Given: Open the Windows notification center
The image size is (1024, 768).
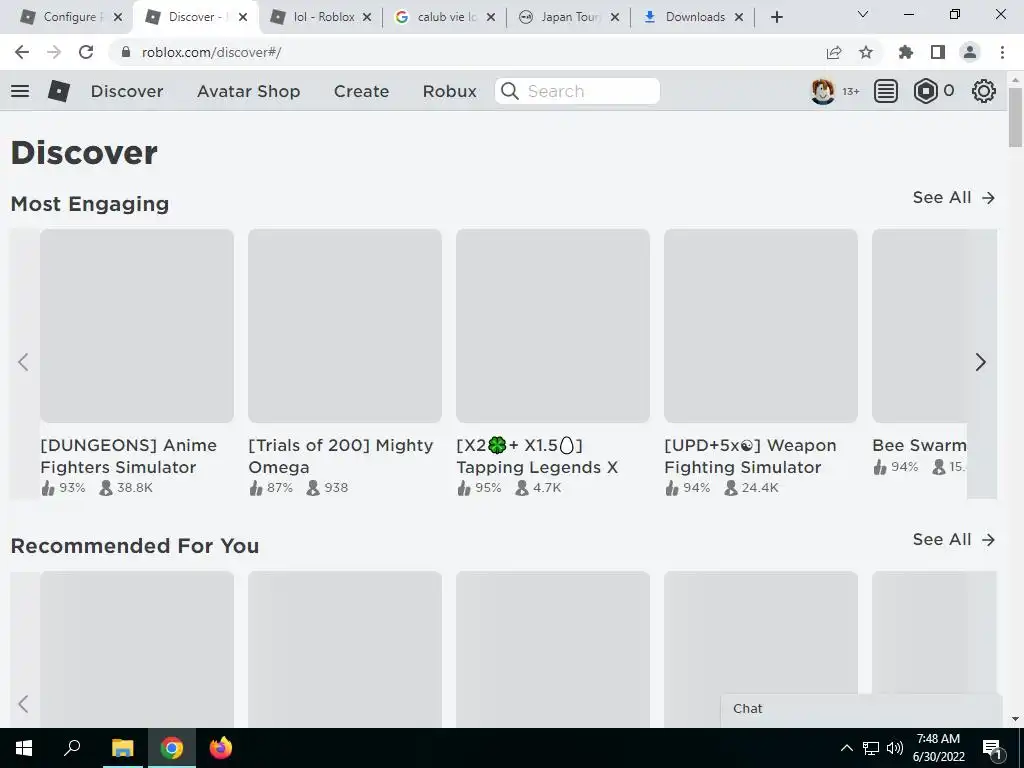Looking at the screenshot, I should point(993,749).
